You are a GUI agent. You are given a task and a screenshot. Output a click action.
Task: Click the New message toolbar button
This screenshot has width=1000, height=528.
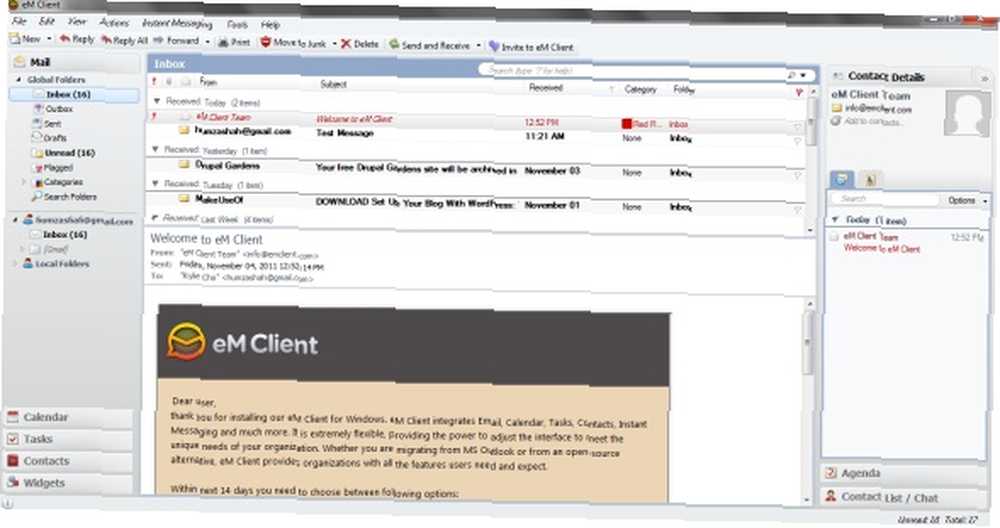pos(25,39)
